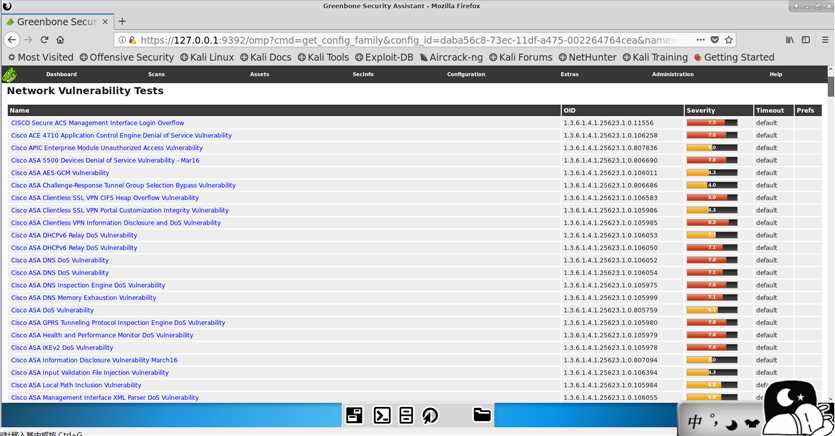Open the Offensive Security bookmark
The width and height of the screenshot is (835, 436).
click(127, 57)
